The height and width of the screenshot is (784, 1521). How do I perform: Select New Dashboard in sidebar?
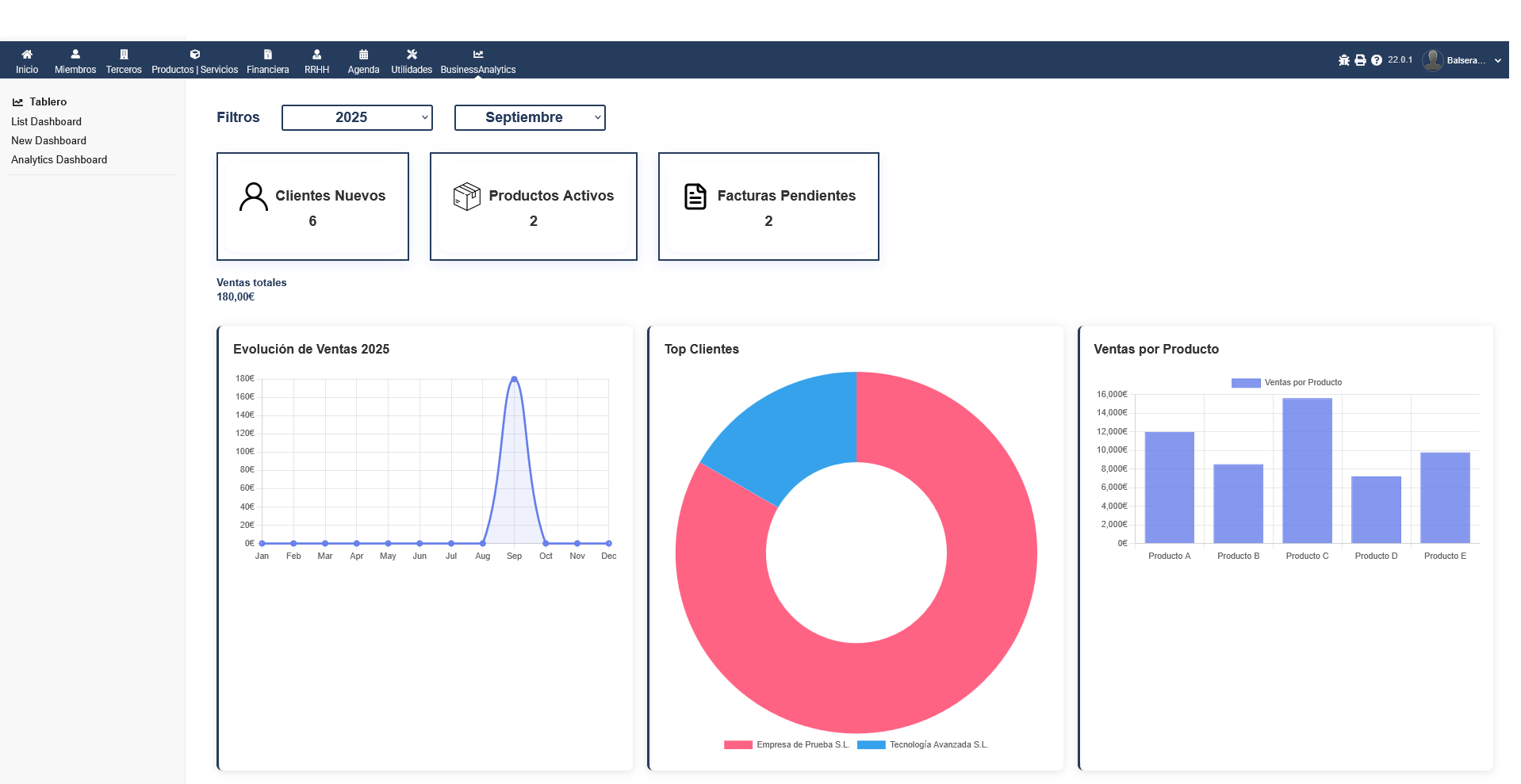pyautogui.click(x=48, y=140)
